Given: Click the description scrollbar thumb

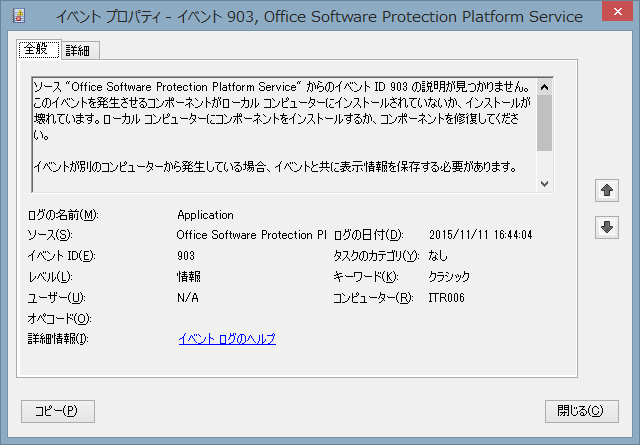Looking at the screenshot, I should coord(544,123).
